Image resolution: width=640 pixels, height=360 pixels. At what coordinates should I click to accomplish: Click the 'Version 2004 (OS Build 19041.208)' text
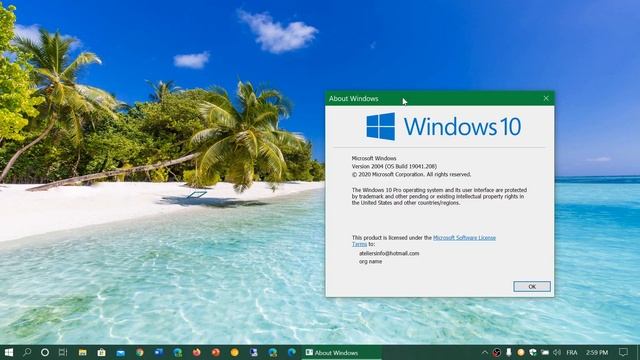click(394, 167)
